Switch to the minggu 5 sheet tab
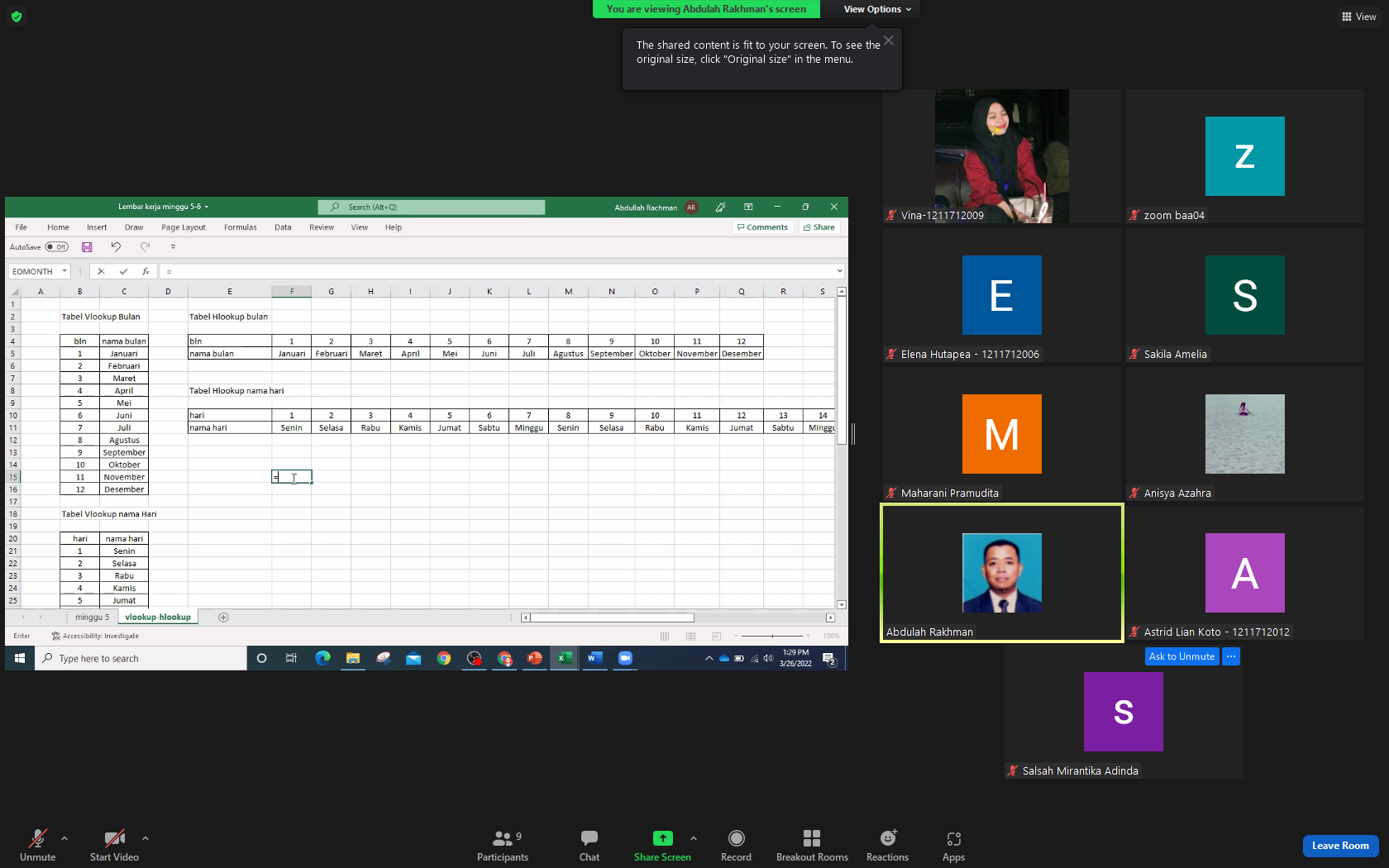The height and width of the screenshot is (868, 1389). 92,618
